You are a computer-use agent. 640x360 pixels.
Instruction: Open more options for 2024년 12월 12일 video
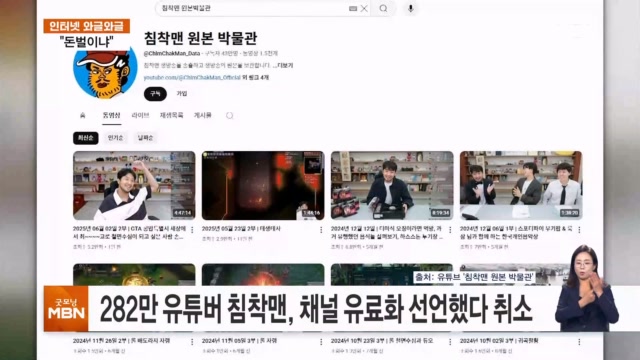(x=450, y=230)
